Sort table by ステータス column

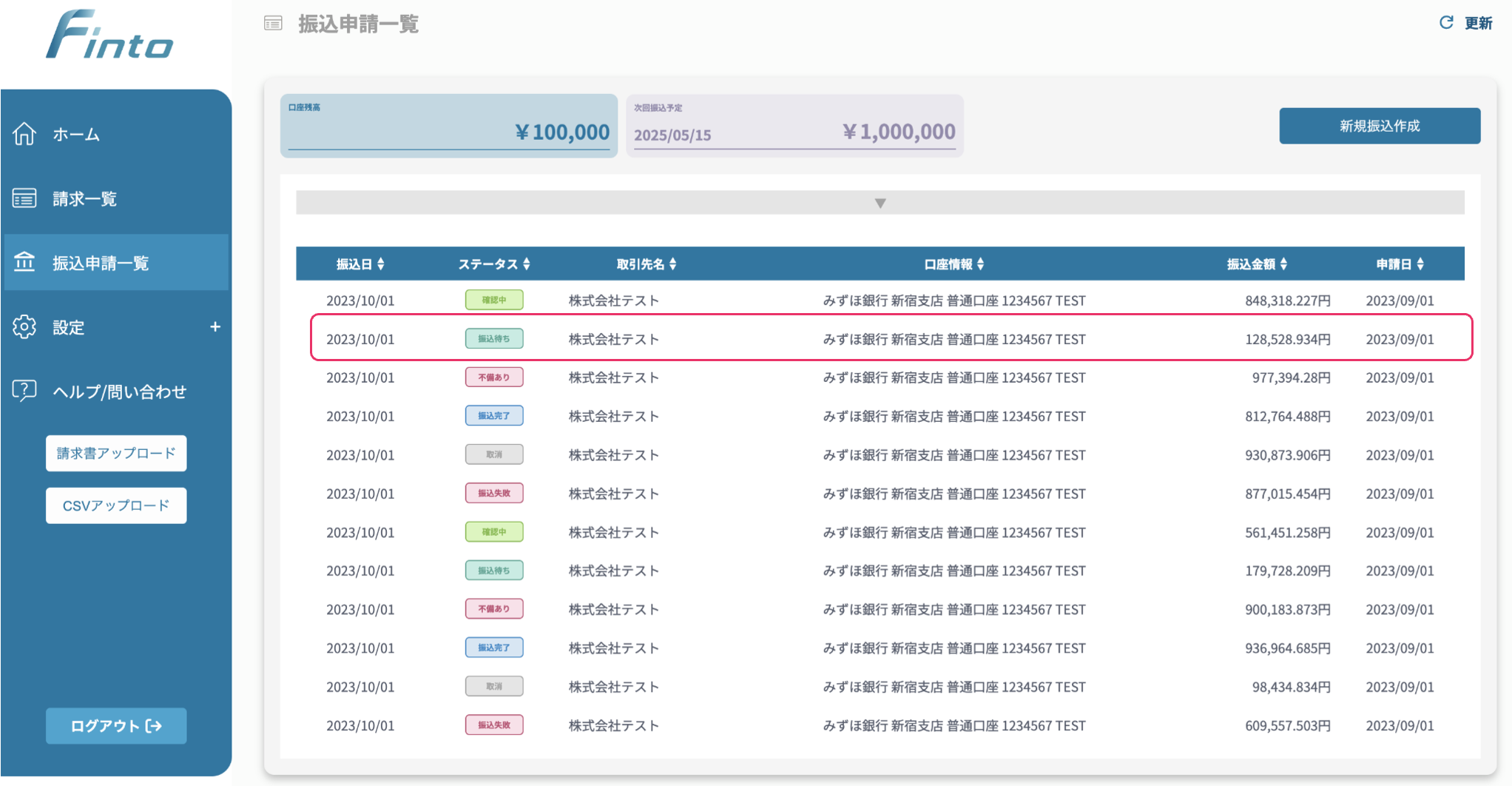coord(493,264)
